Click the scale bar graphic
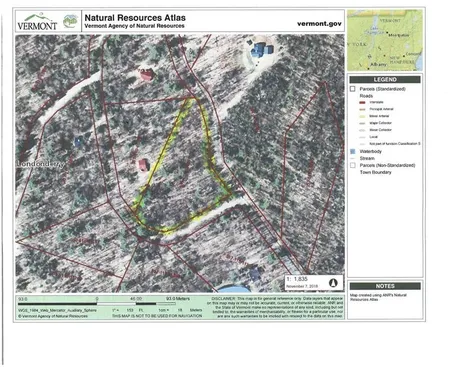476x367 pixels. pos(97,304)
